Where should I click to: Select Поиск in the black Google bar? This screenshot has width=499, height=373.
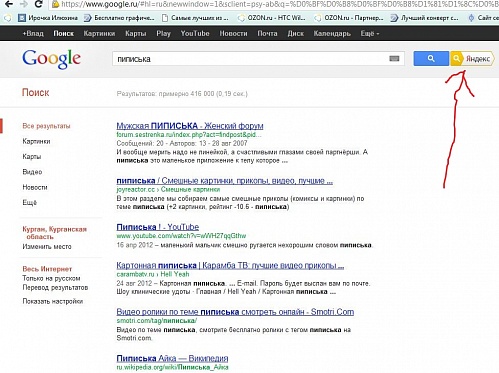pos(63,33)
